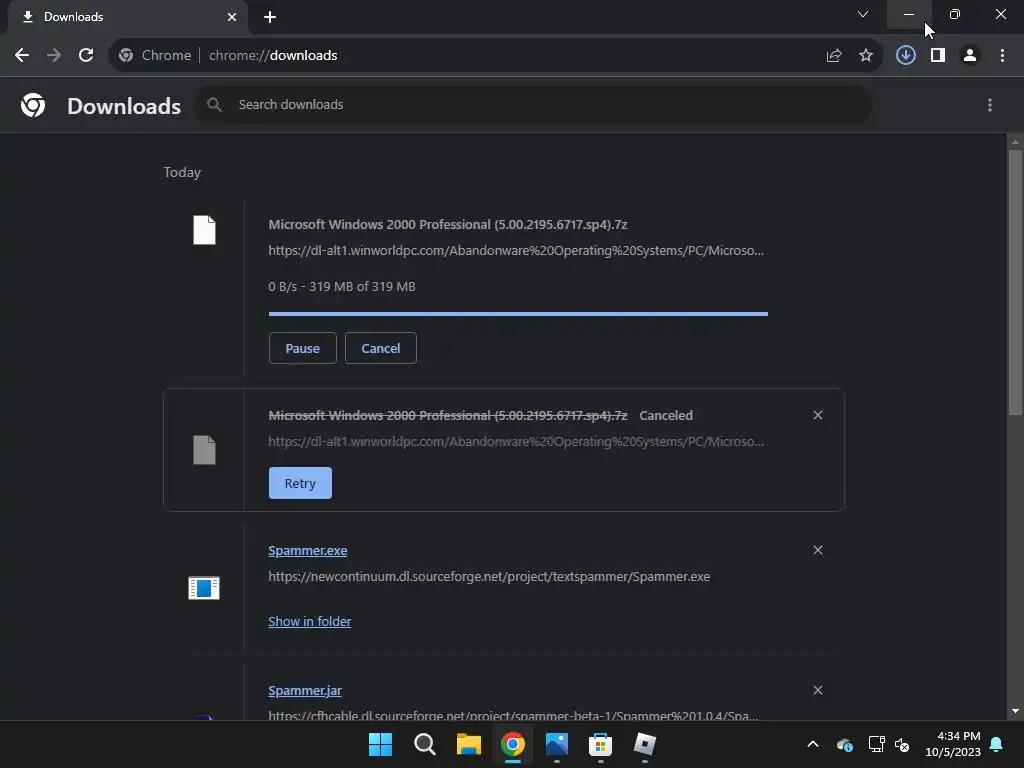Open the clock showing 4:34 PM
Screen dimensions: 1024x768
pyautogui.click(x=953, y=744)
